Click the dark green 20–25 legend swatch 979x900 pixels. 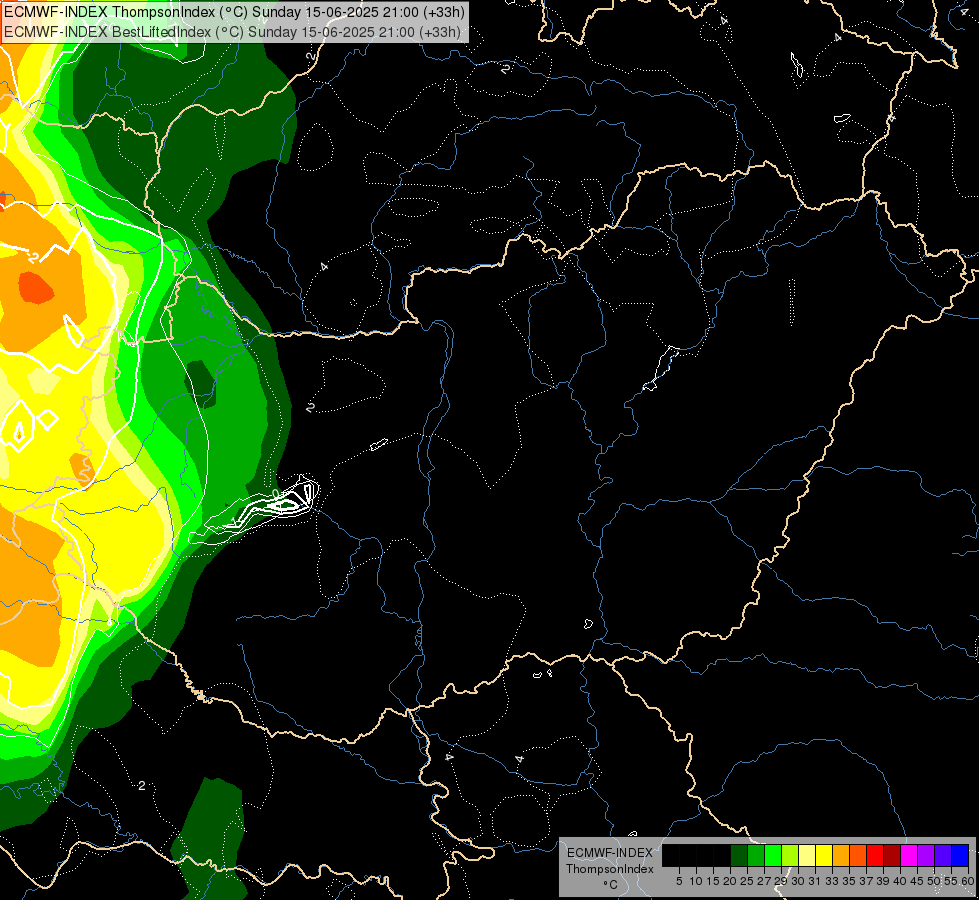pos(739,855)
